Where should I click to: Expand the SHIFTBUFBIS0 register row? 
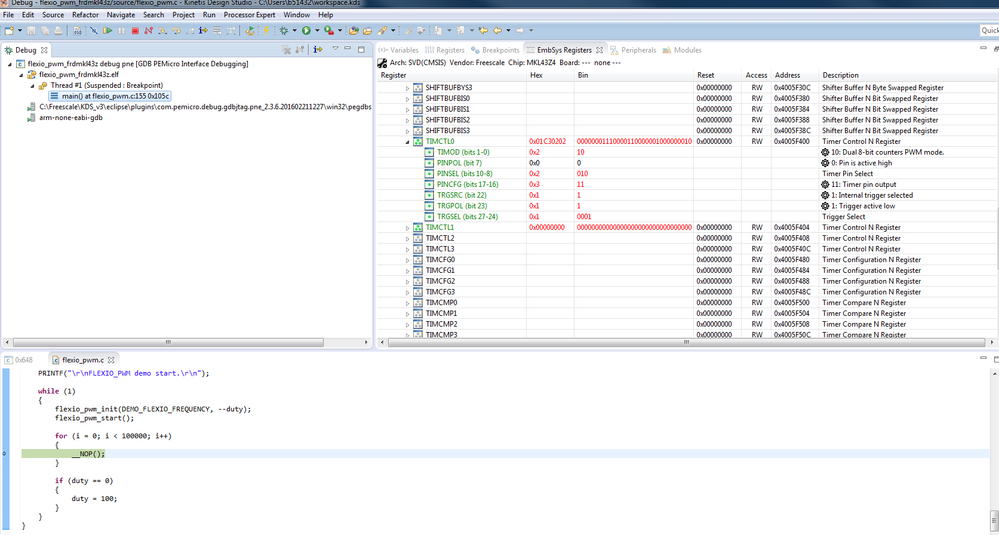pyautogui.click(x=408, y=99)
